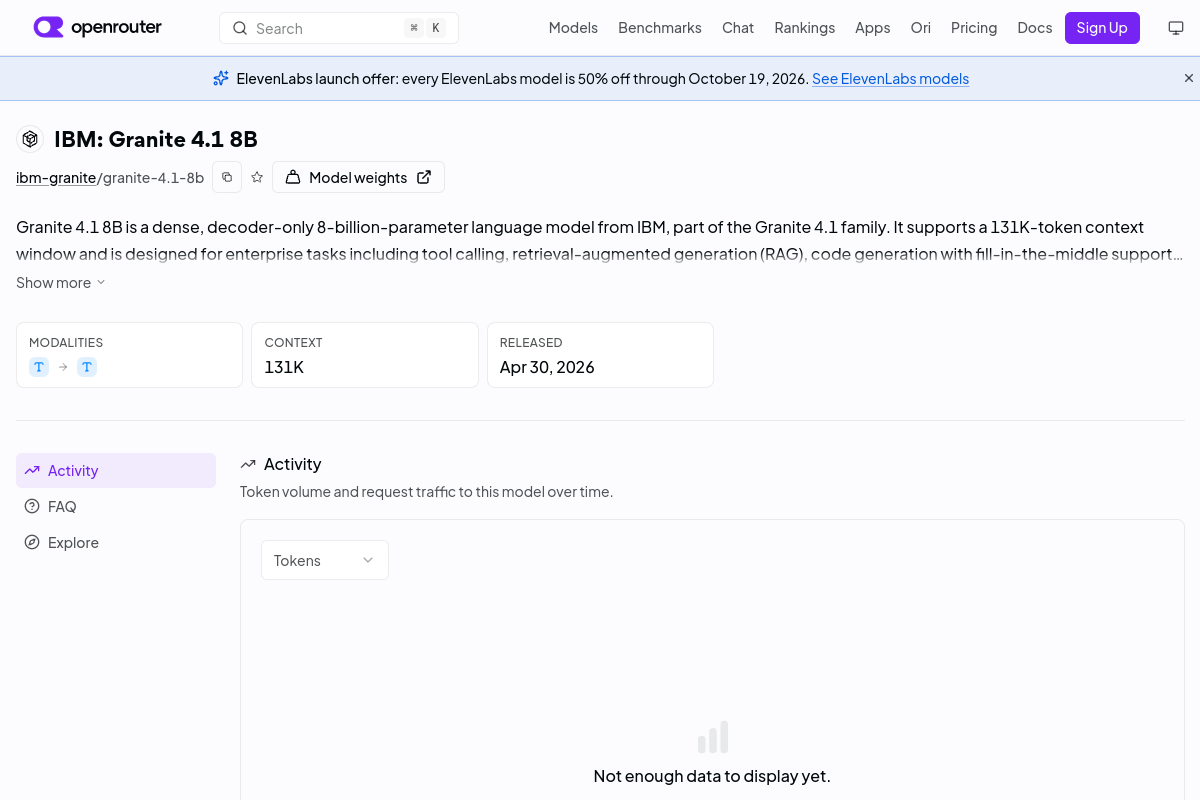Screen dimensions: 1200x800
Task: Select Explore in the sidebar
Action: pos(116,542)
